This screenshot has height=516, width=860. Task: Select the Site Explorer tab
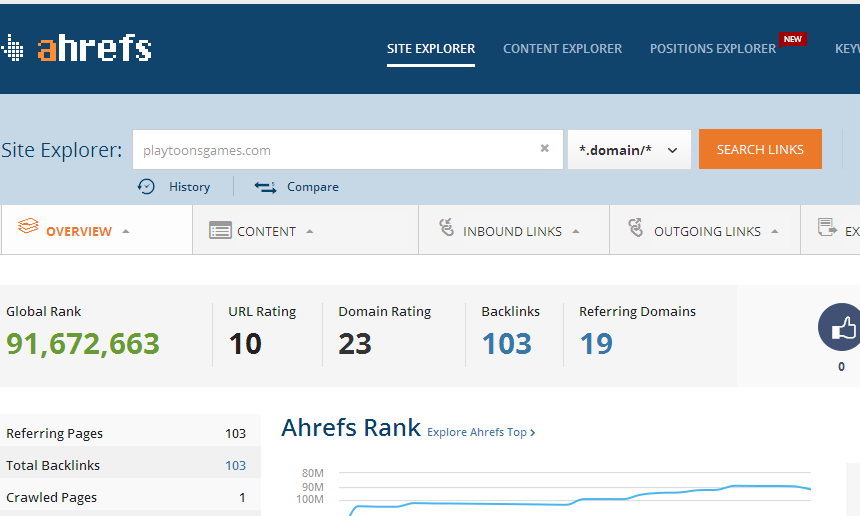click(x=431, y=48)
